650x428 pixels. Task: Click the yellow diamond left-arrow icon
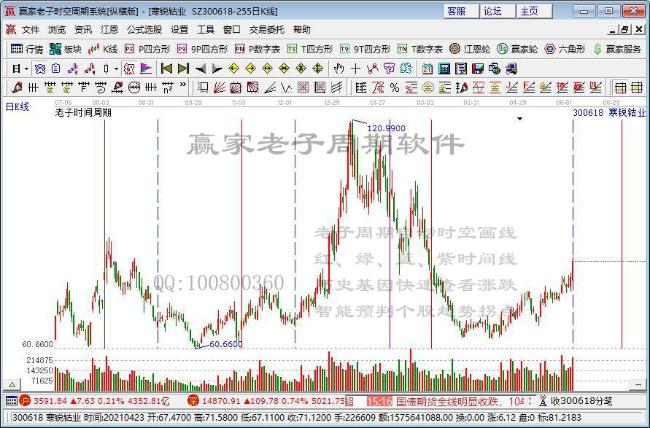[234, 68]
